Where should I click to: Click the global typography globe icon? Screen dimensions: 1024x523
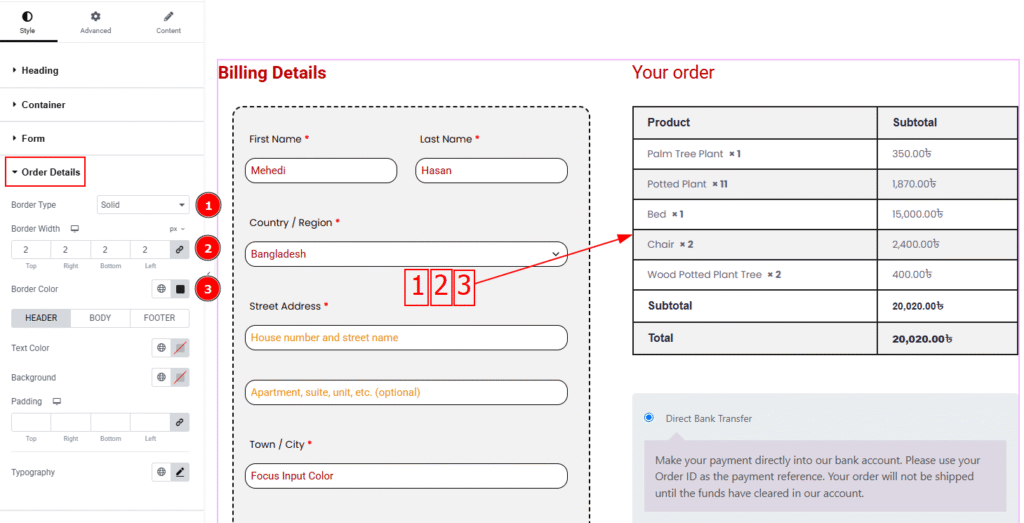click(160, 472)
